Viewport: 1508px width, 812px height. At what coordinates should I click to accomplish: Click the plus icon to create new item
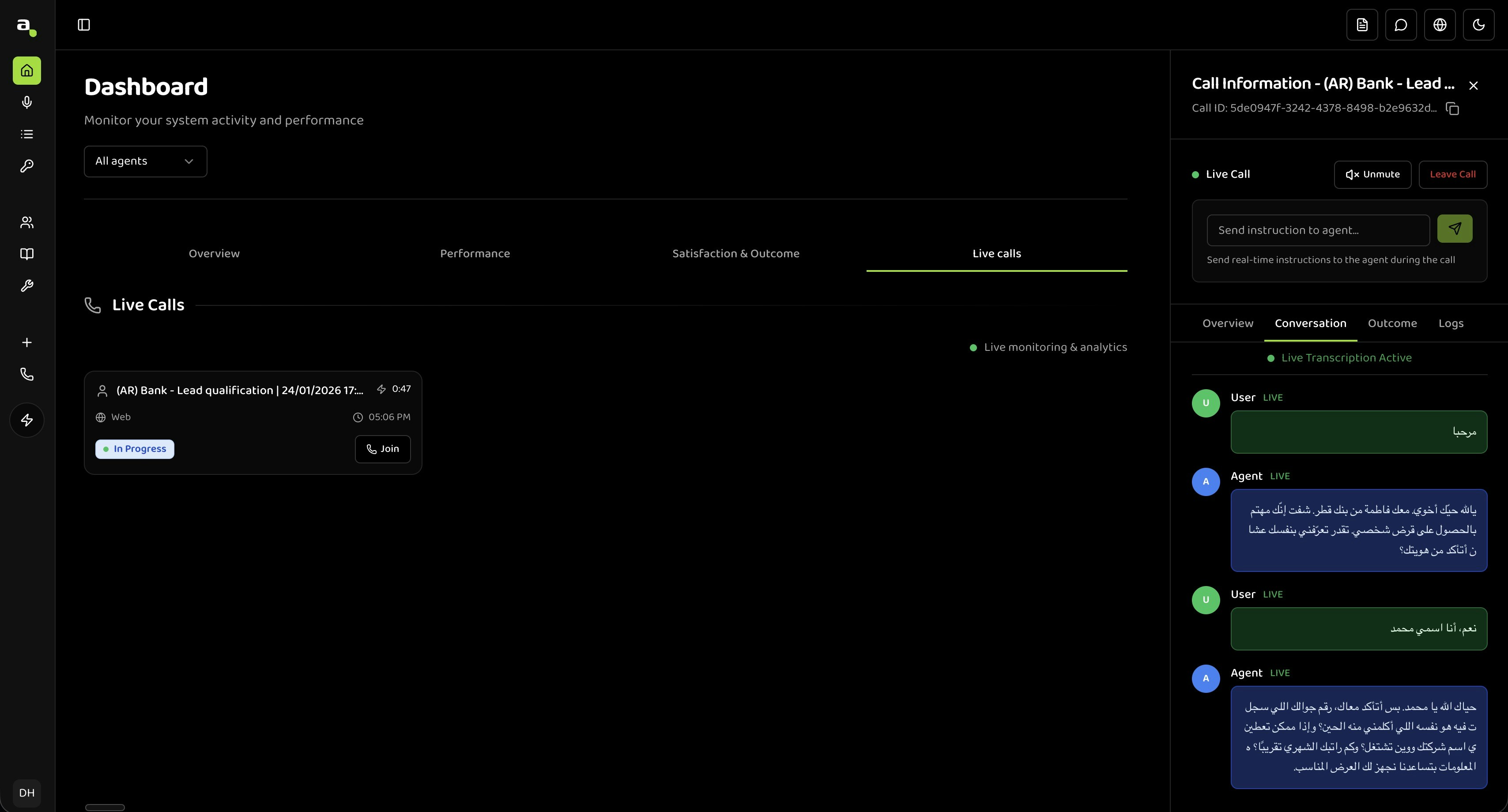tap(26, 343)
